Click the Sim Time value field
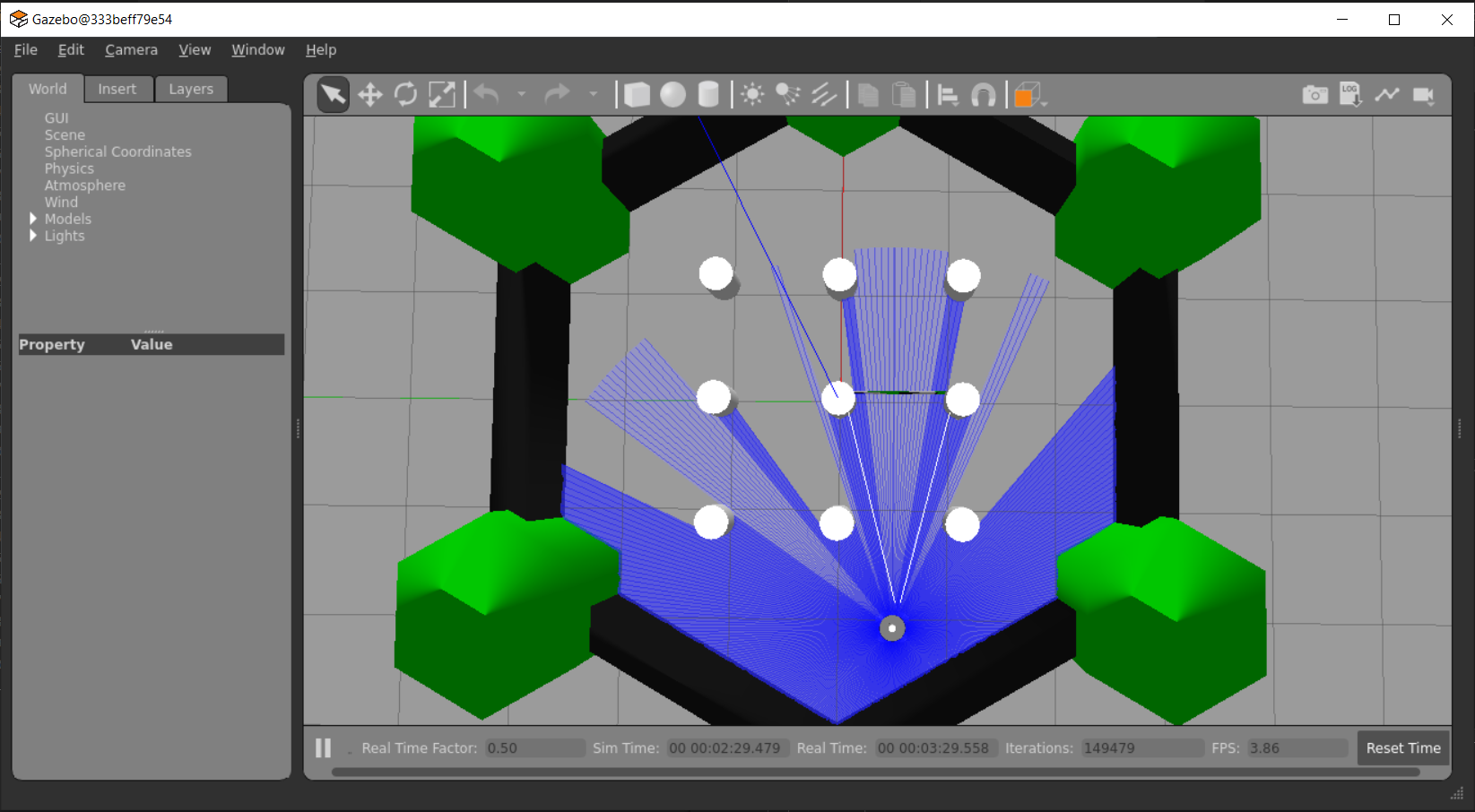1475x812 pixels. 727,747
